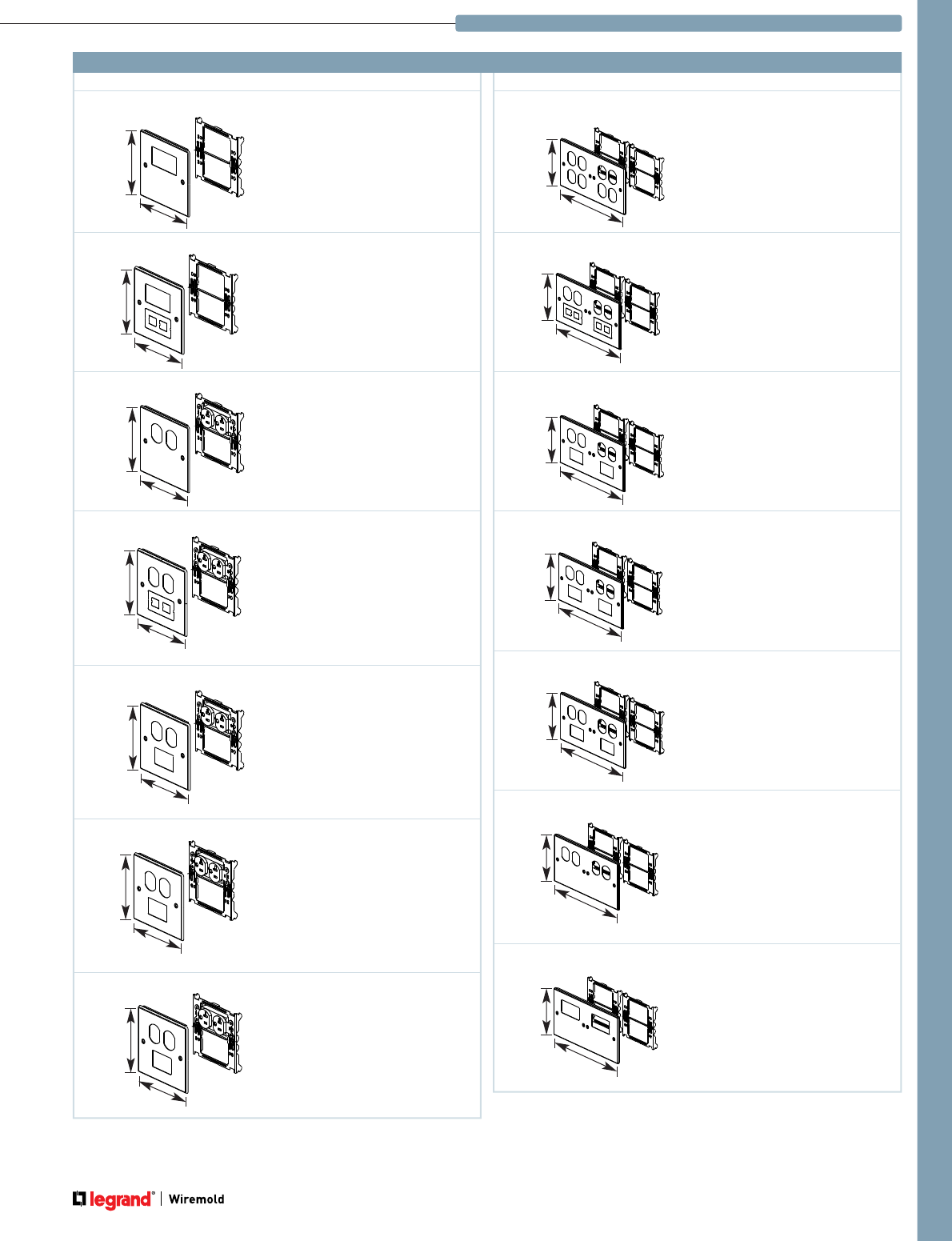Select the single-gang plate with one rectangular opening
This screenshot has height=1241, width=952.
[165, 174]
